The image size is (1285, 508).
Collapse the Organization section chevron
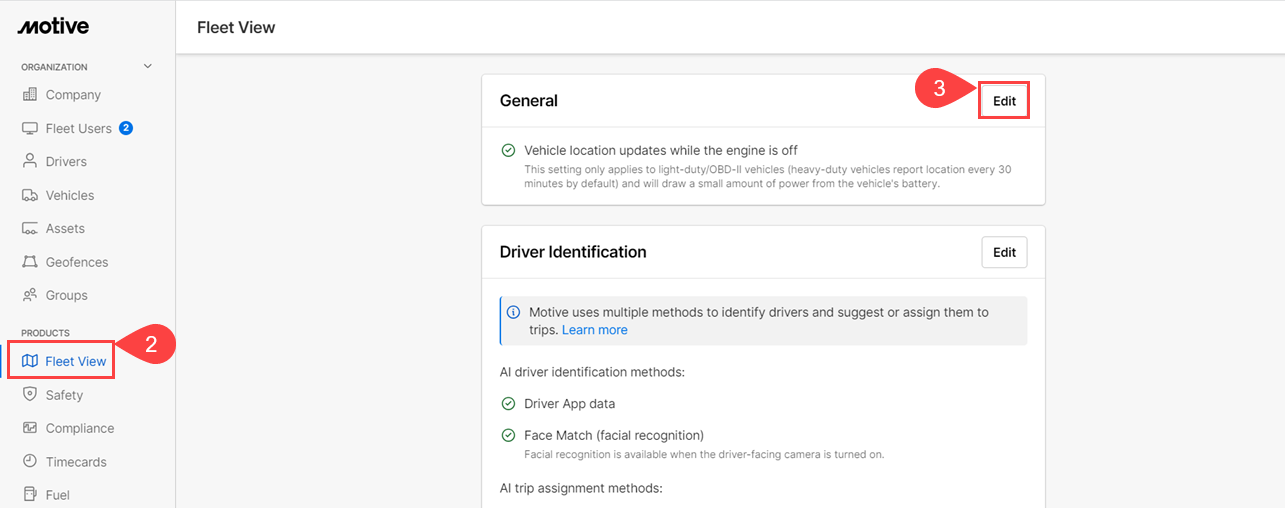(148, 67)
